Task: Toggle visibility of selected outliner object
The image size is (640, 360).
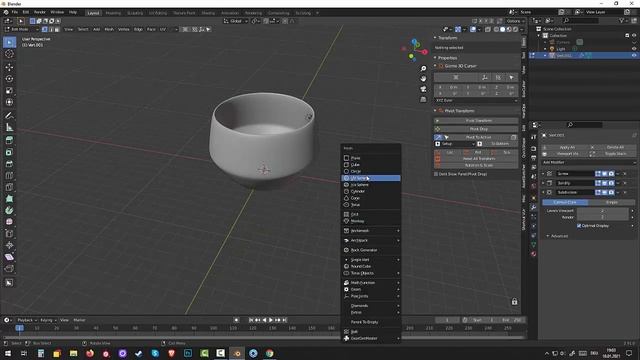Action: (x=634, y=55)
